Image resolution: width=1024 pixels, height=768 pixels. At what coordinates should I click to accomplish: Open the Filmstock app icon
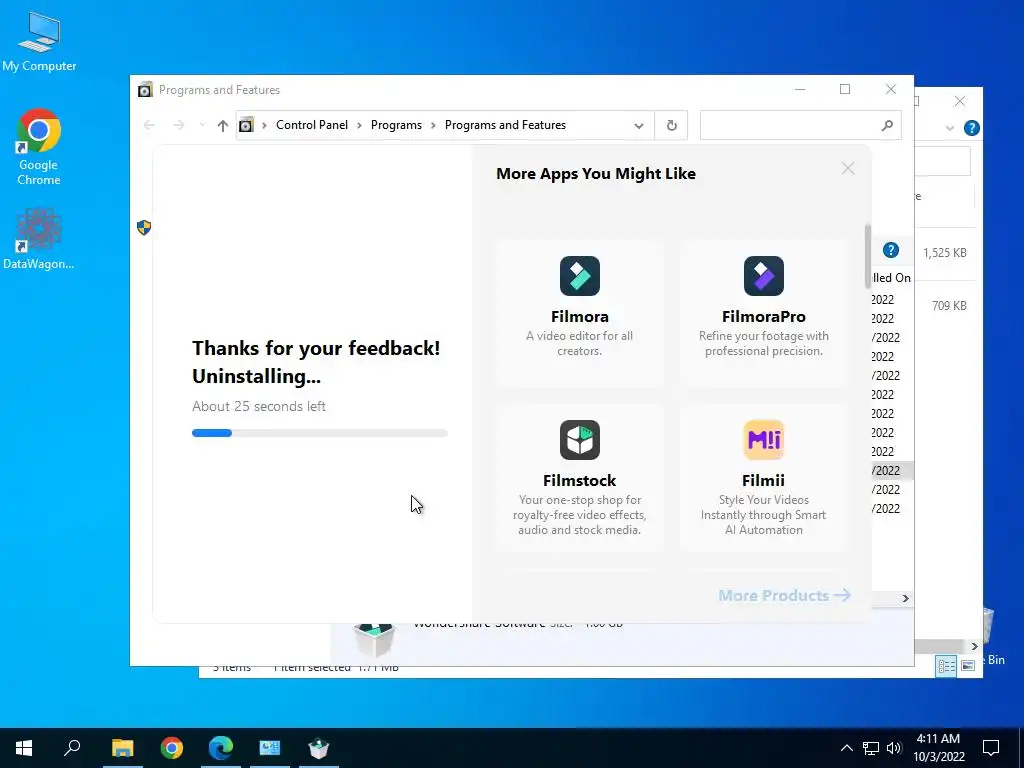[579, 440]
